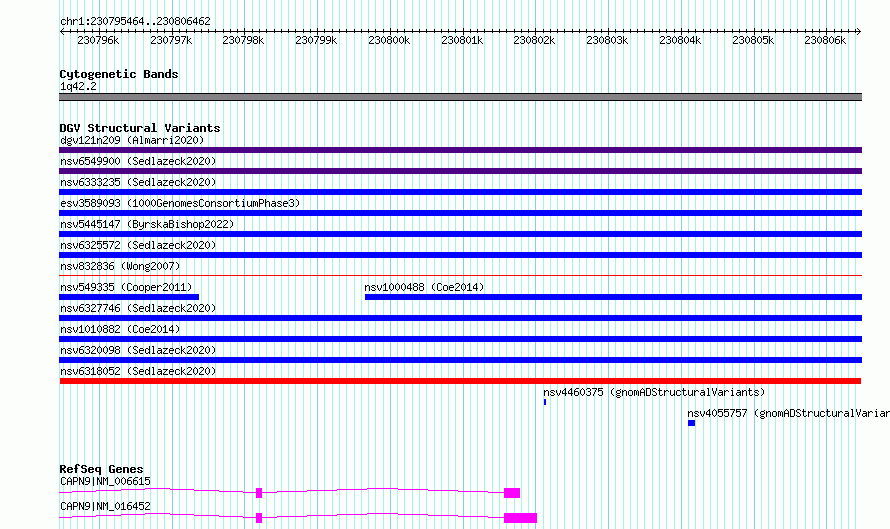The width and height of the screenshot is (890, 529).
Task: Click the right arrow end of ruler
Action: 858,31
